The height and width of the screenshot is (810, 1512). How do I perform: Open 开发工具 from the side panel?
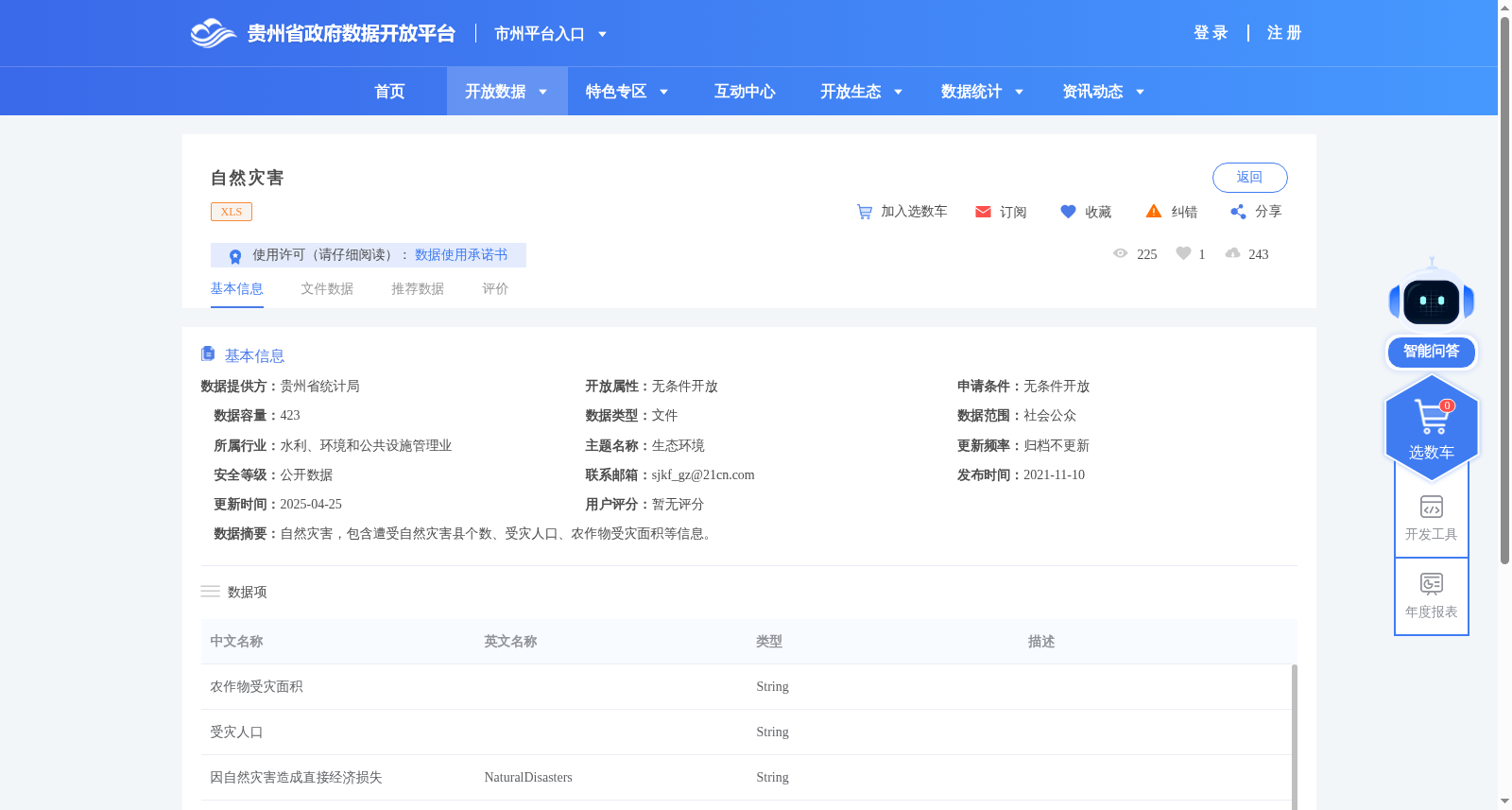(1432, 518)
